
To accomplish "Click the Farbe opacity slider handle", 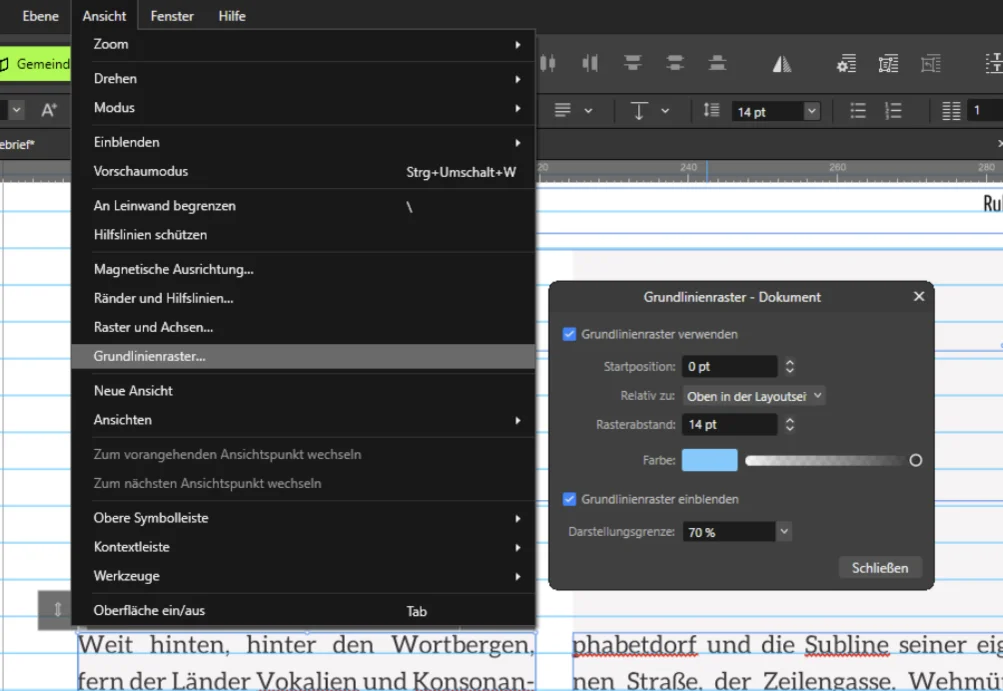I will tap(915, 460).
